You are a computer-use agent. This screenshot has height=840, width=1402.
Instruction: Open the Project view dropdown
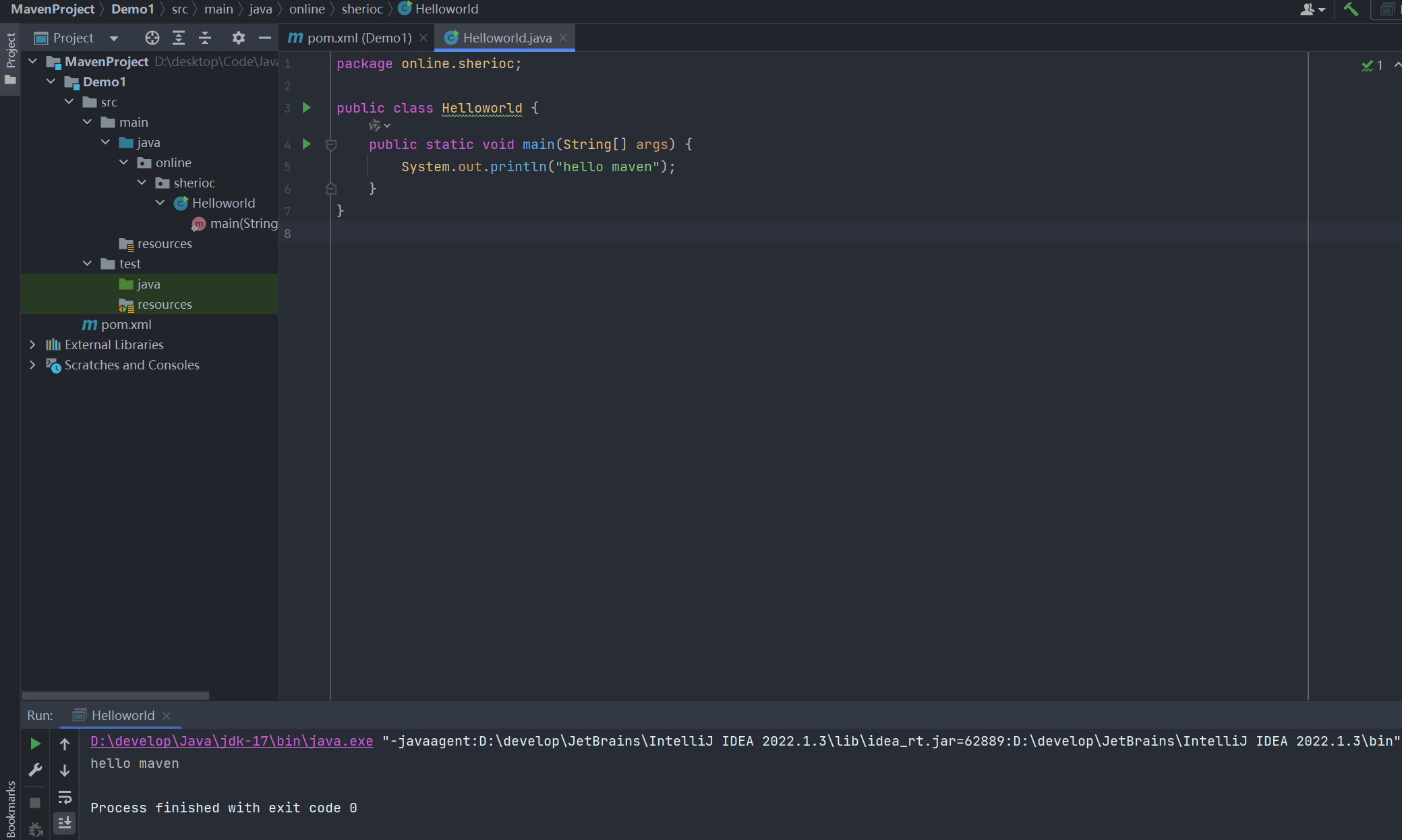tap(114, 38)
